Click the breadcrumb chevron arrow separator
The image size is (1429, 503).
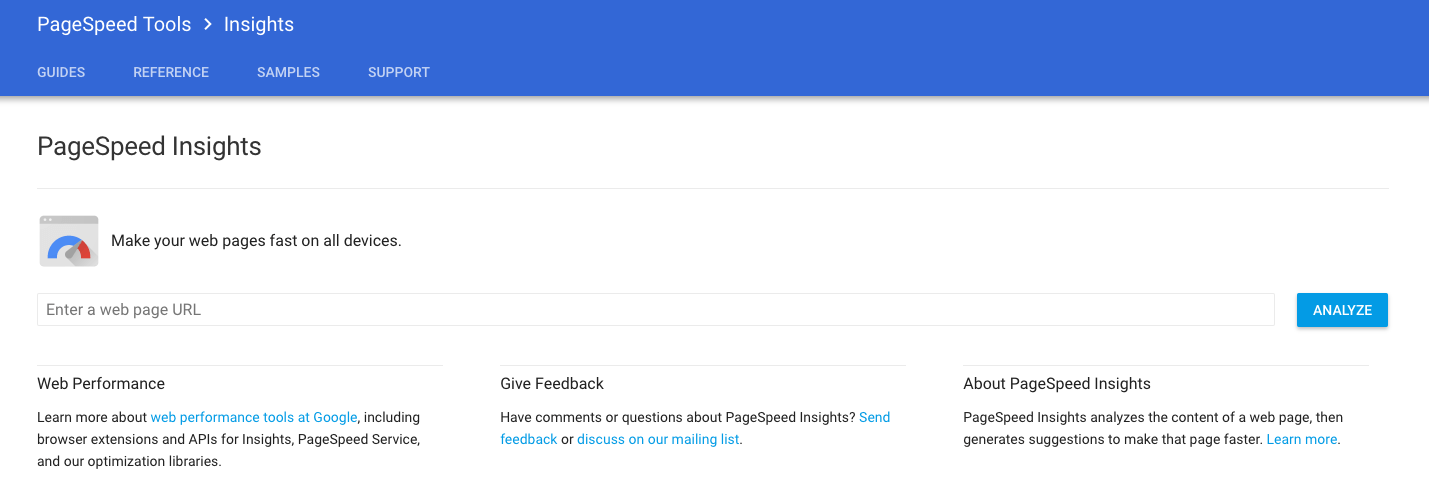tap(208, 24)
